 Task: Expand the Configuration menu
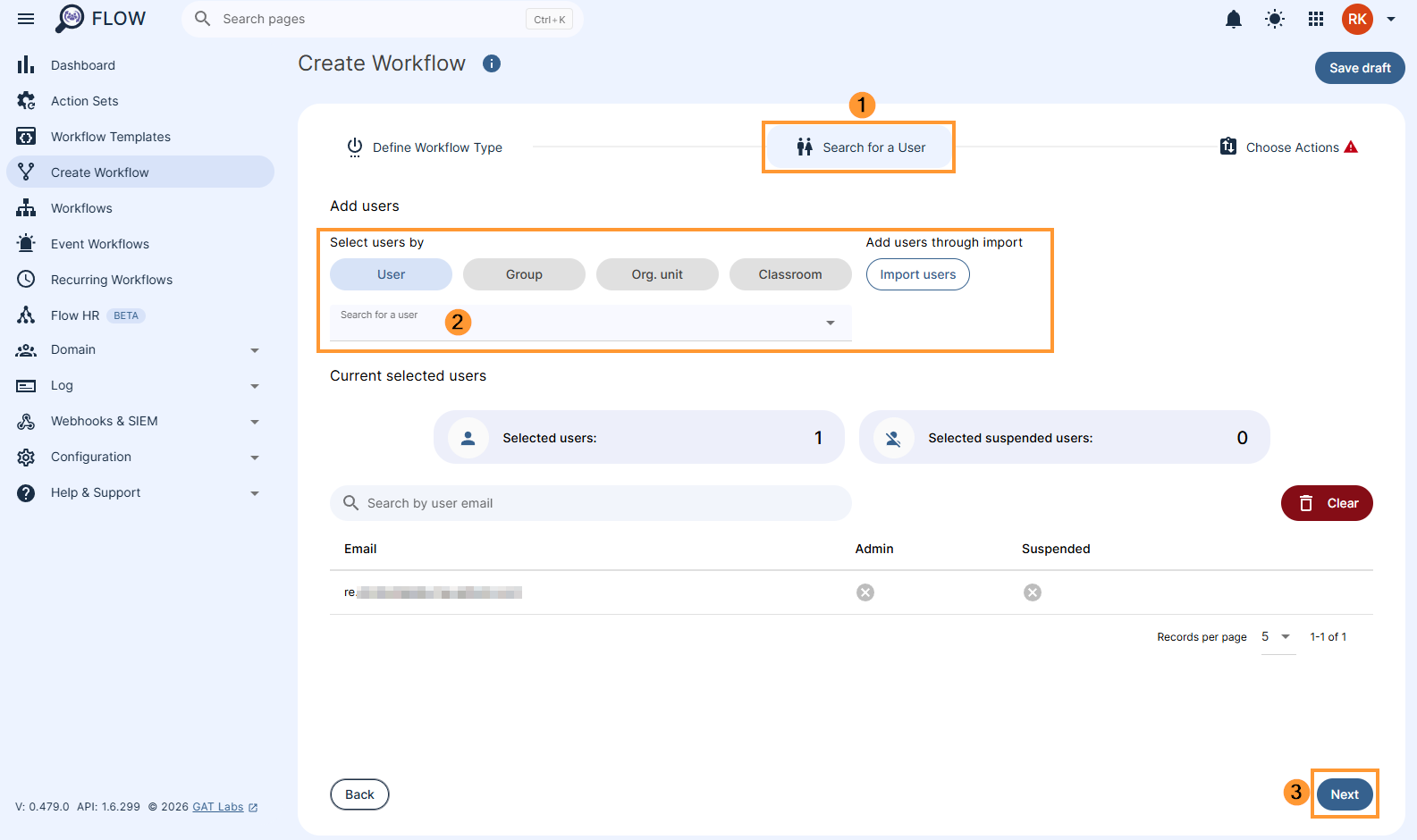coord(255,458)
